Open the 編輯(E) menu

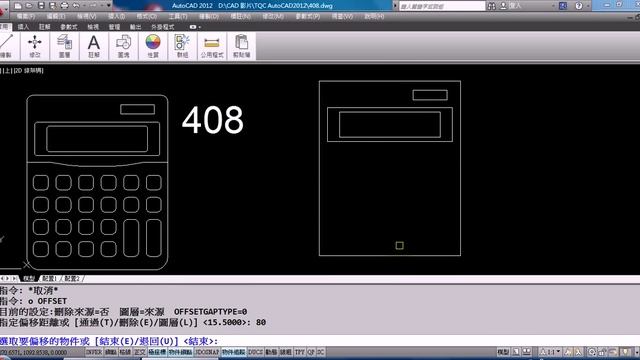pos(56,16)
